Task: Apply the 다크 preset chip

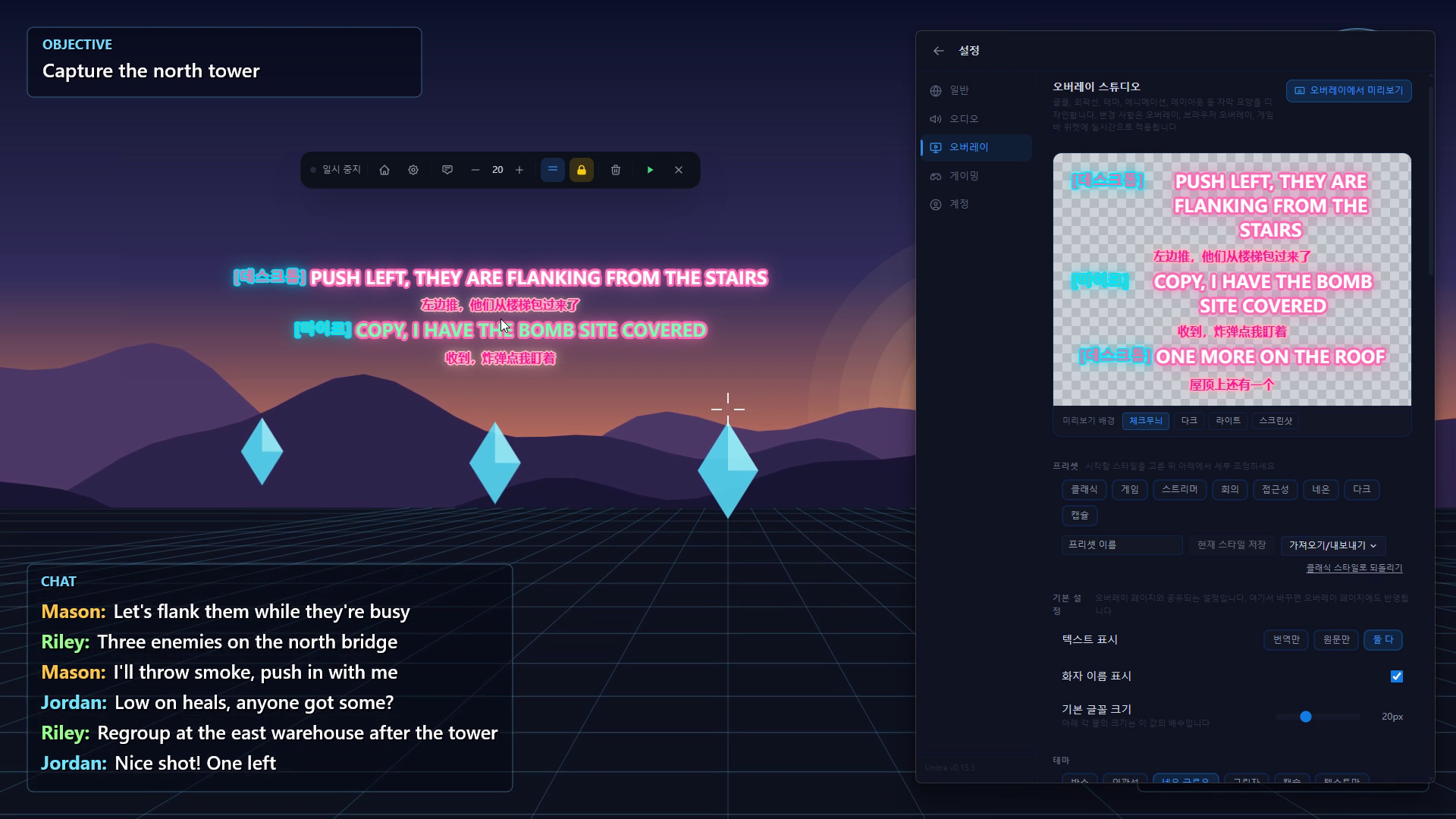Action: click(1362, 490)
